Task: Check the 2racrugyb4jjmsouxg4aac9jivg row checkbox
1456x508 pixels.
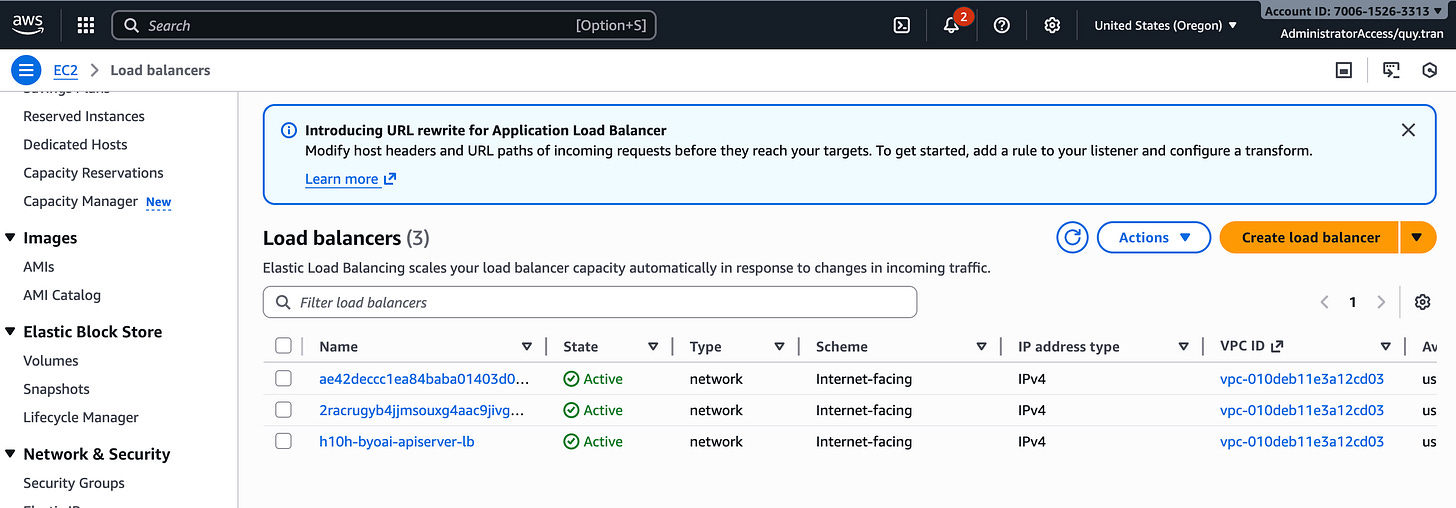Action: [x=283, y=410]
